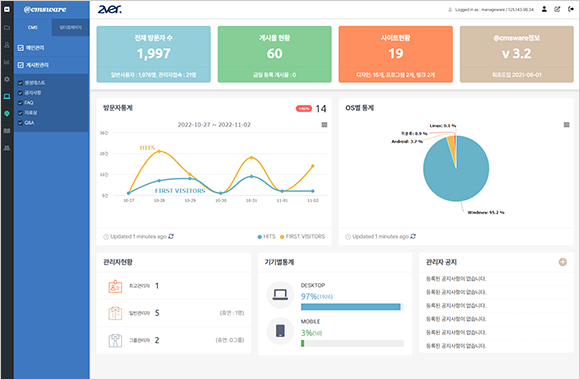The width and height of the screenshot is (580, 380).
Task: Click the top white square icon in the dark rail
Action: click(x=7, y=9)
